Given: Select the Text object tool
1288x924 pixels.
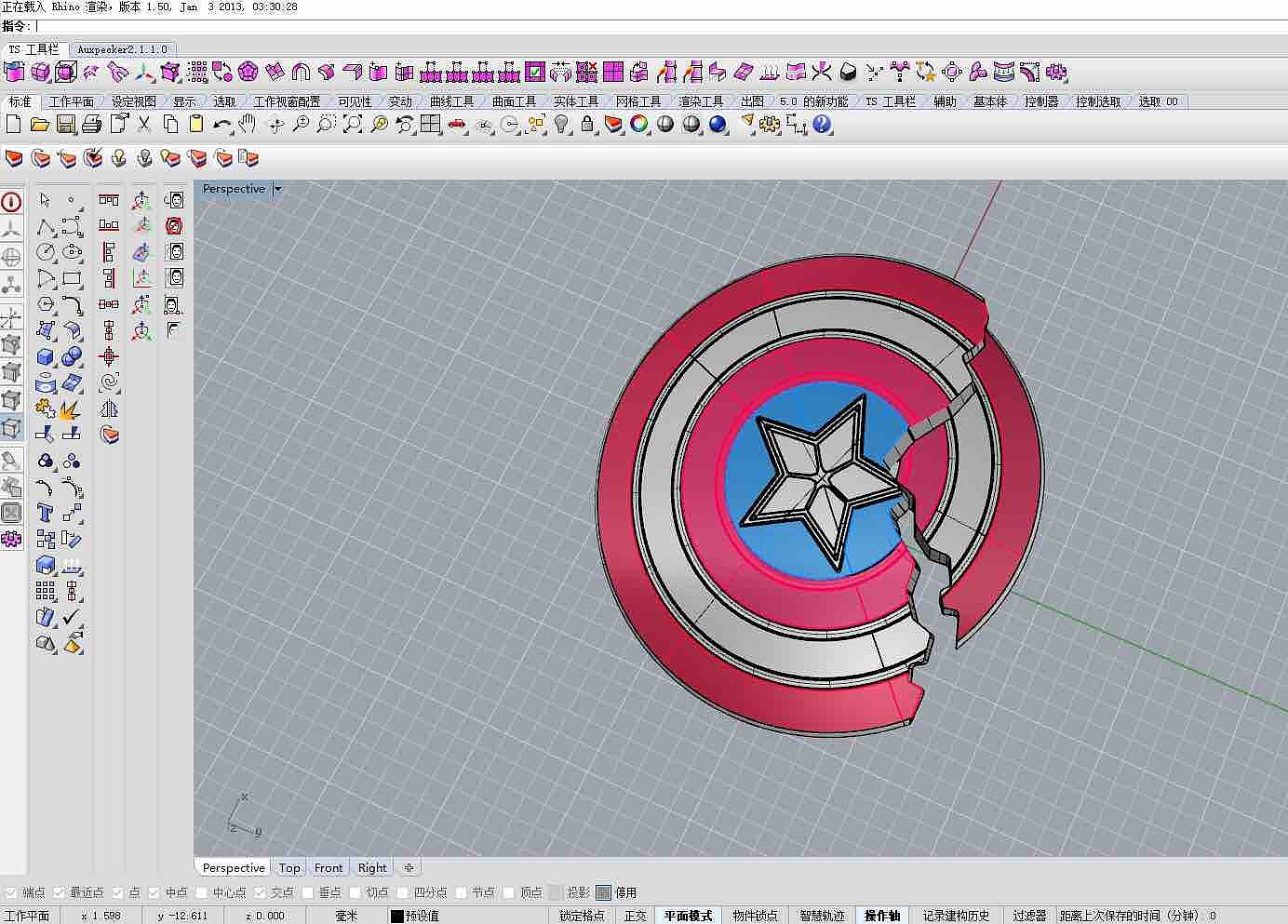Looking at the screenshot, I should (x=45, y=513).
